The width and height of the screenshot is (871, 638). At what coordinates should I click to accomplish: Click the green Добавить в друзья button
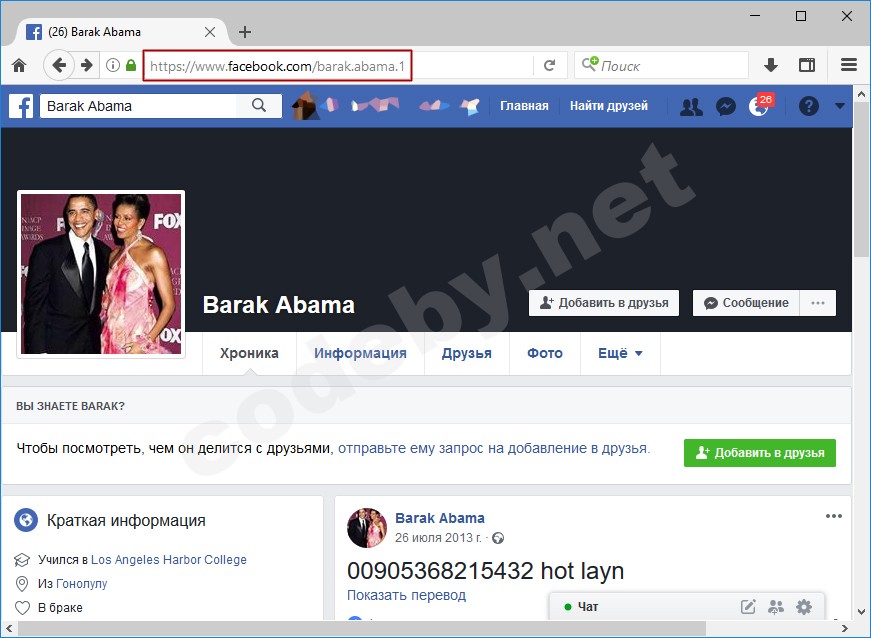760,453
